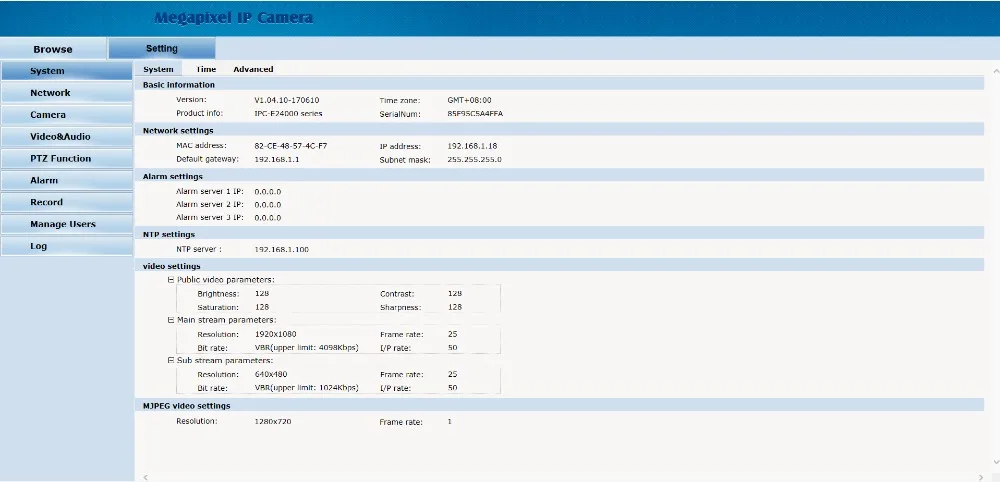Click the horizontal scrollbar left arrow
The height and width of the screenshot is (482, 1000).
[145, 477]
